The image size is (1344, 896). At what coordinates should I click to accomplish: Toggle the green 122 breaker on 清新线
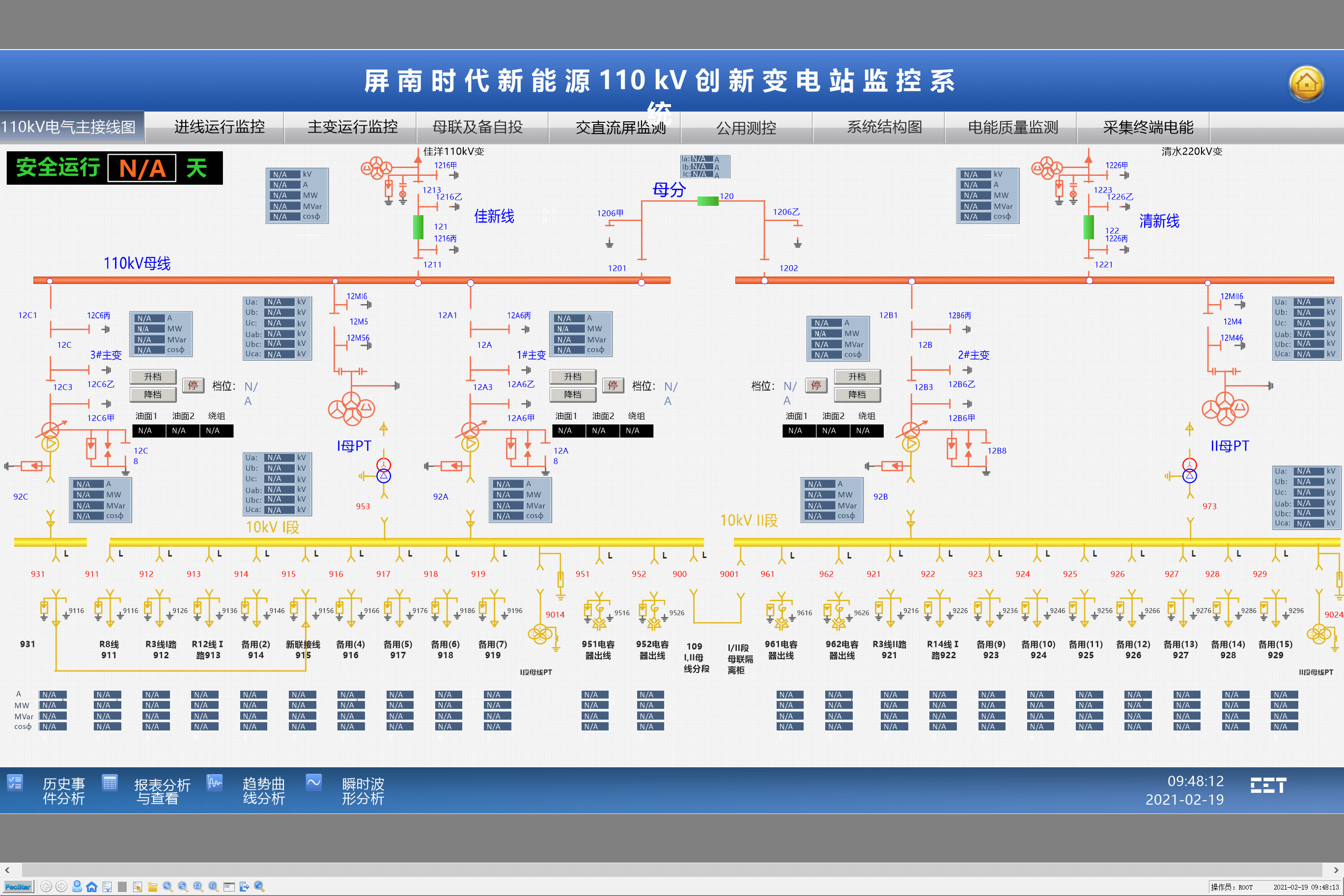[1089, 227]
